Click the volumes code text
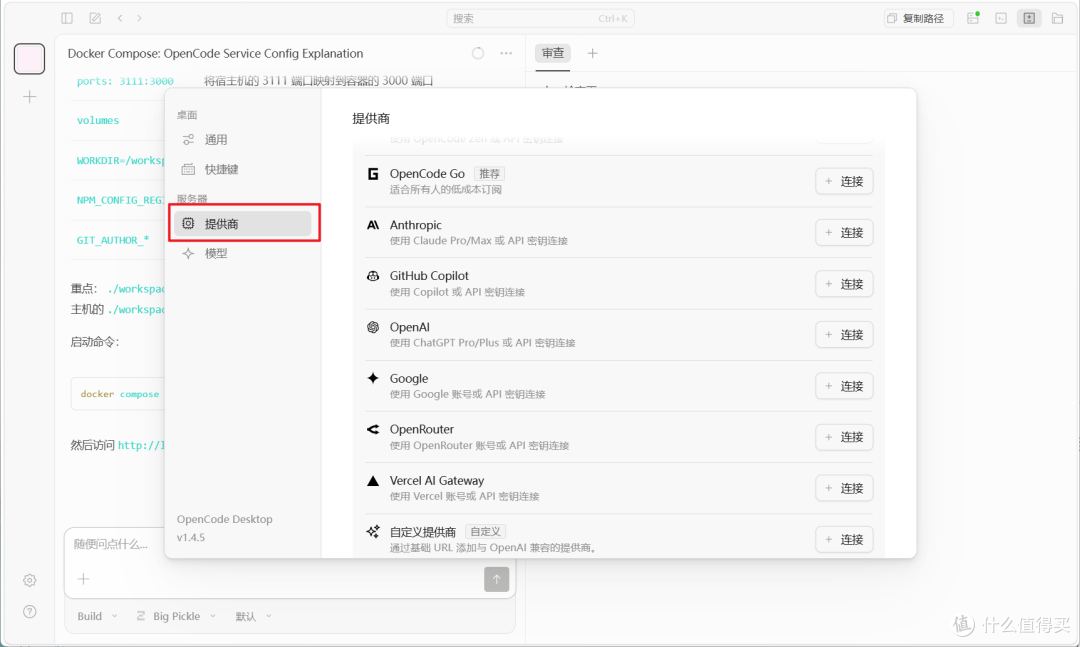This screenshot has height=647, width=1080. point(98,120)
